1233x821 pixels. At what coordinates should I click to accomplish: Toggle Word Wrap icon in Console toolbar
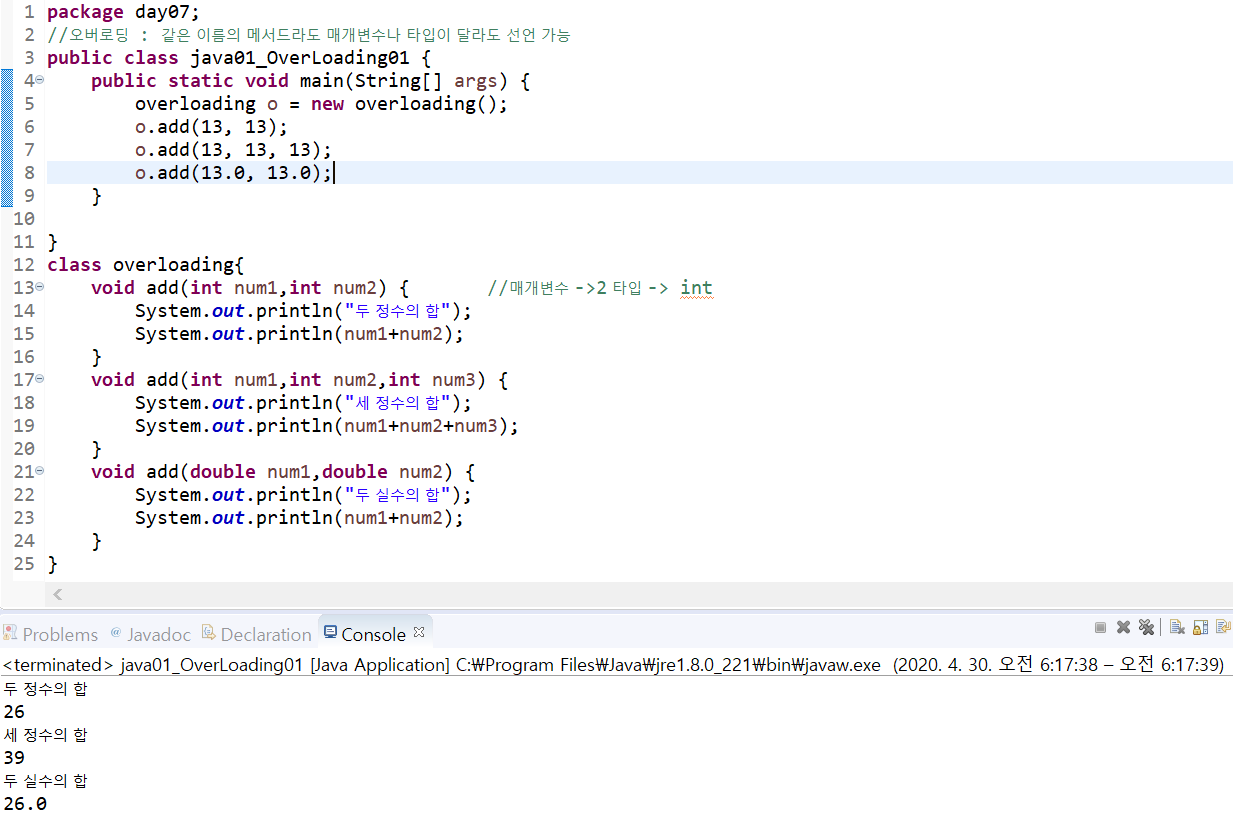tap(1223, 627)
